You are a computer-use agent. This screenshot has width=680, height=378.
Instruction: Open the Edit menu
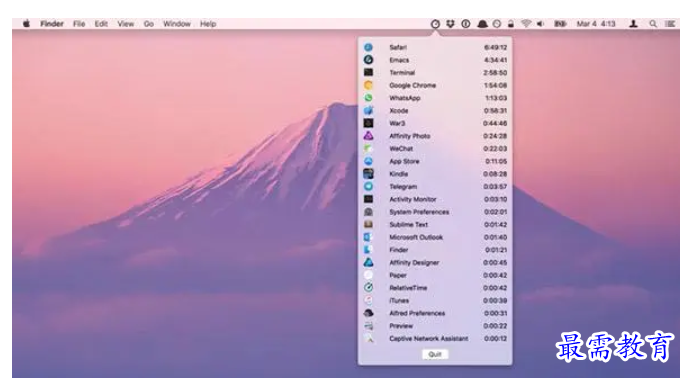point(101,24)
